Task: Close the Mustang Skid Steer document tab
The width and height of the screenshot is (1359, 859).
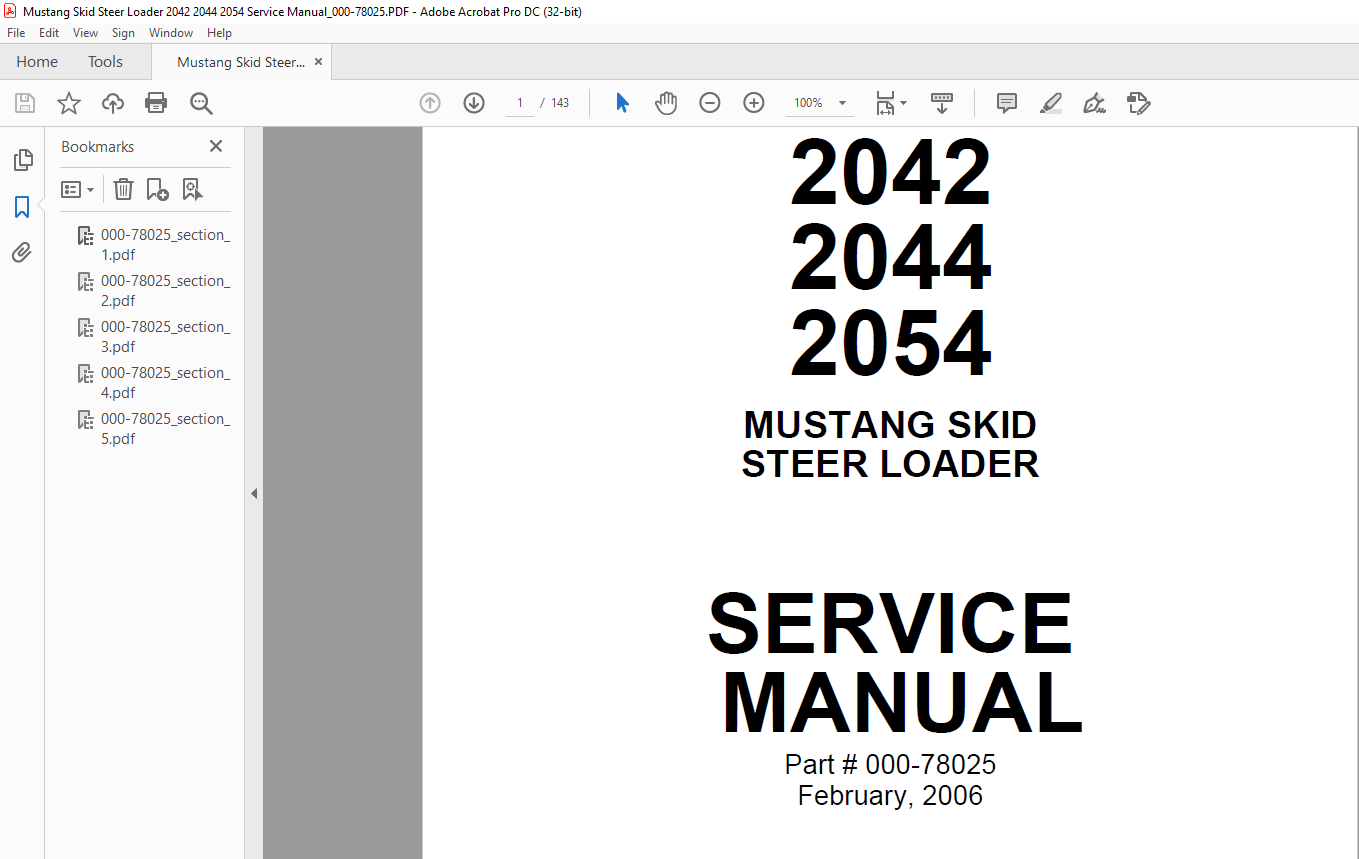Action: tap(319, 62)
